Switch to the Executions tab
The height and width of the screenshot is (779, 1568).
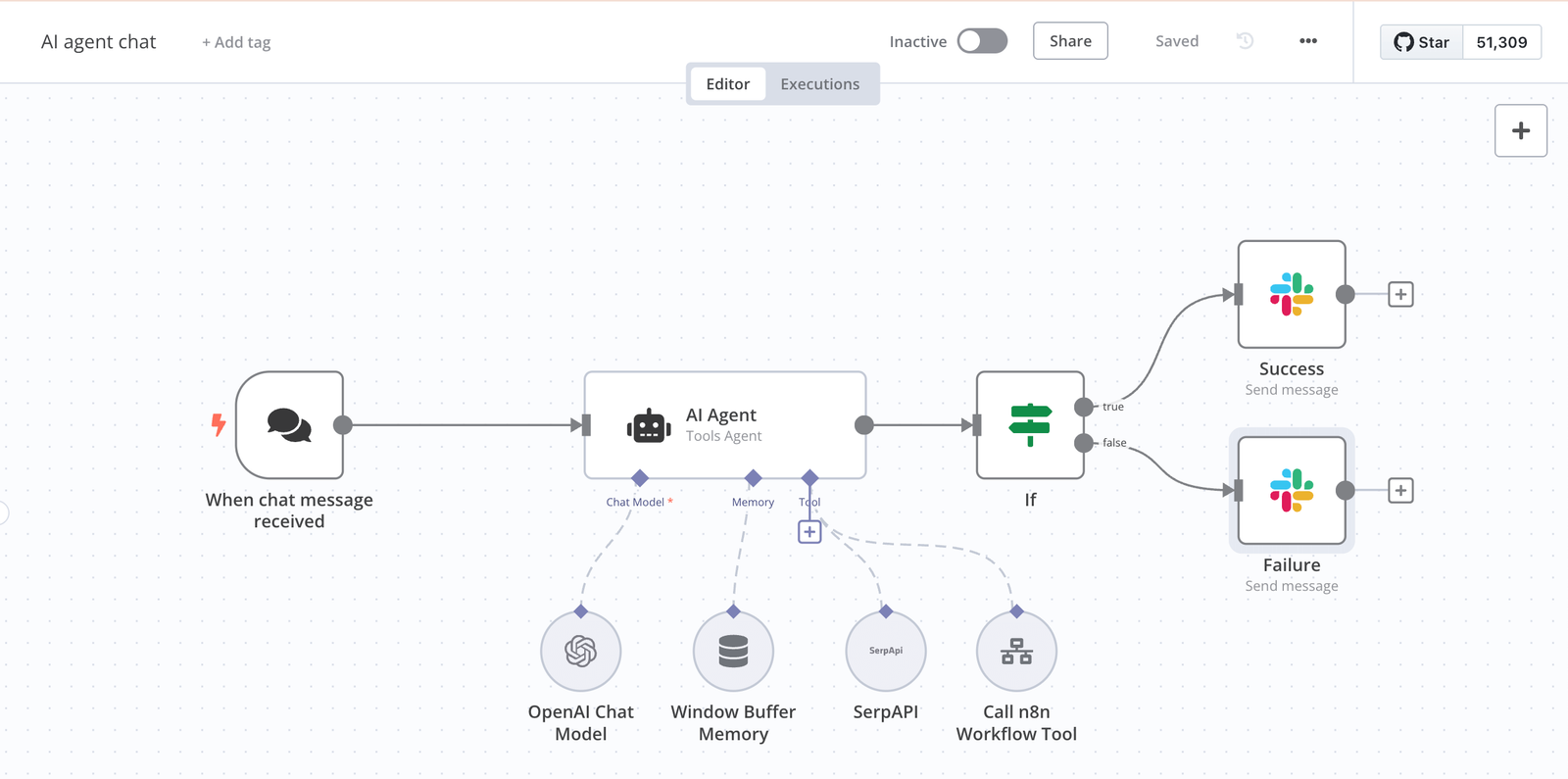(820, 84)
